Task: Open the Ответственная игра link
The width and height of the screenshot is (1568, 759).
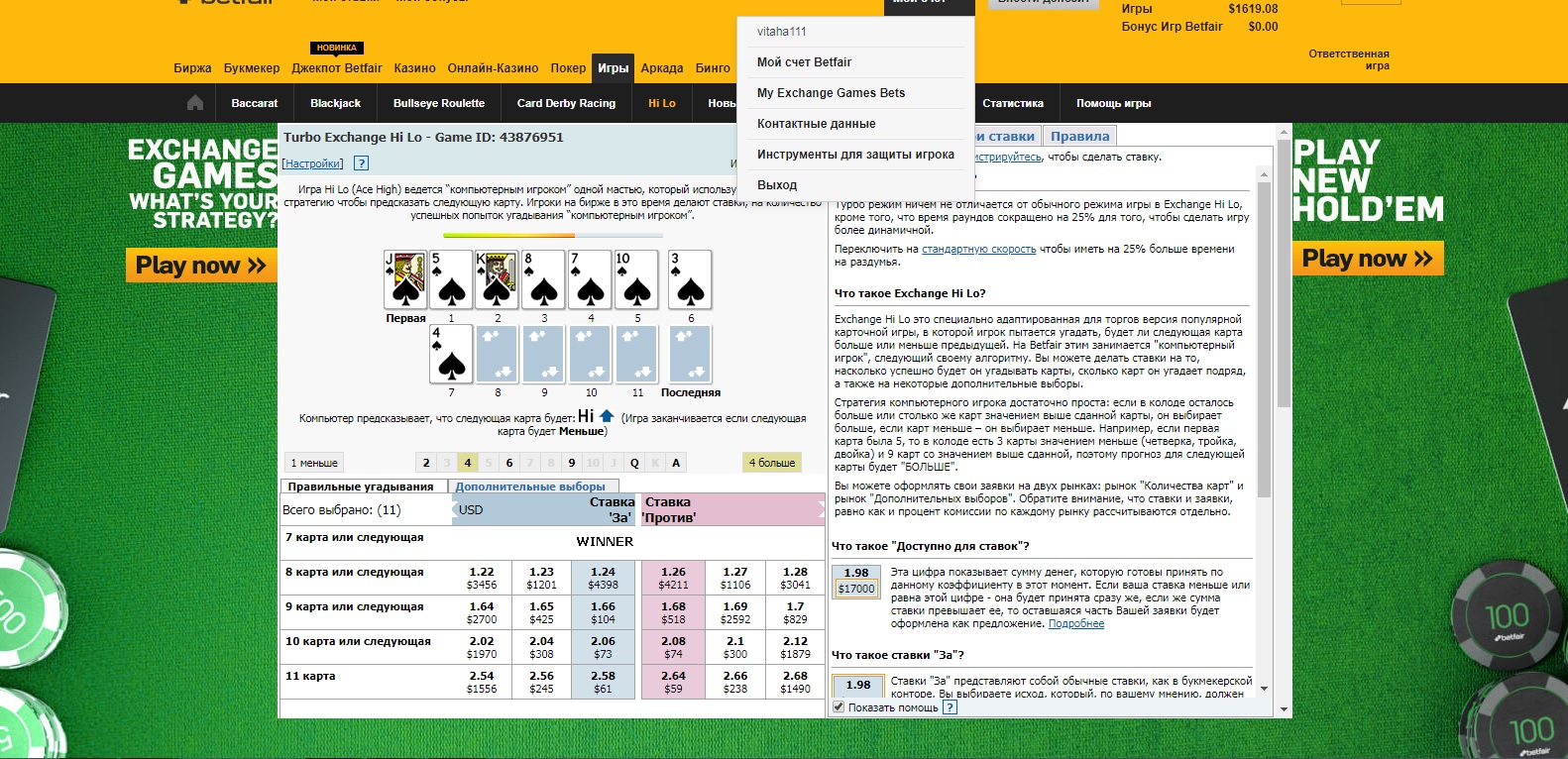Action: tap(1349, 59)
